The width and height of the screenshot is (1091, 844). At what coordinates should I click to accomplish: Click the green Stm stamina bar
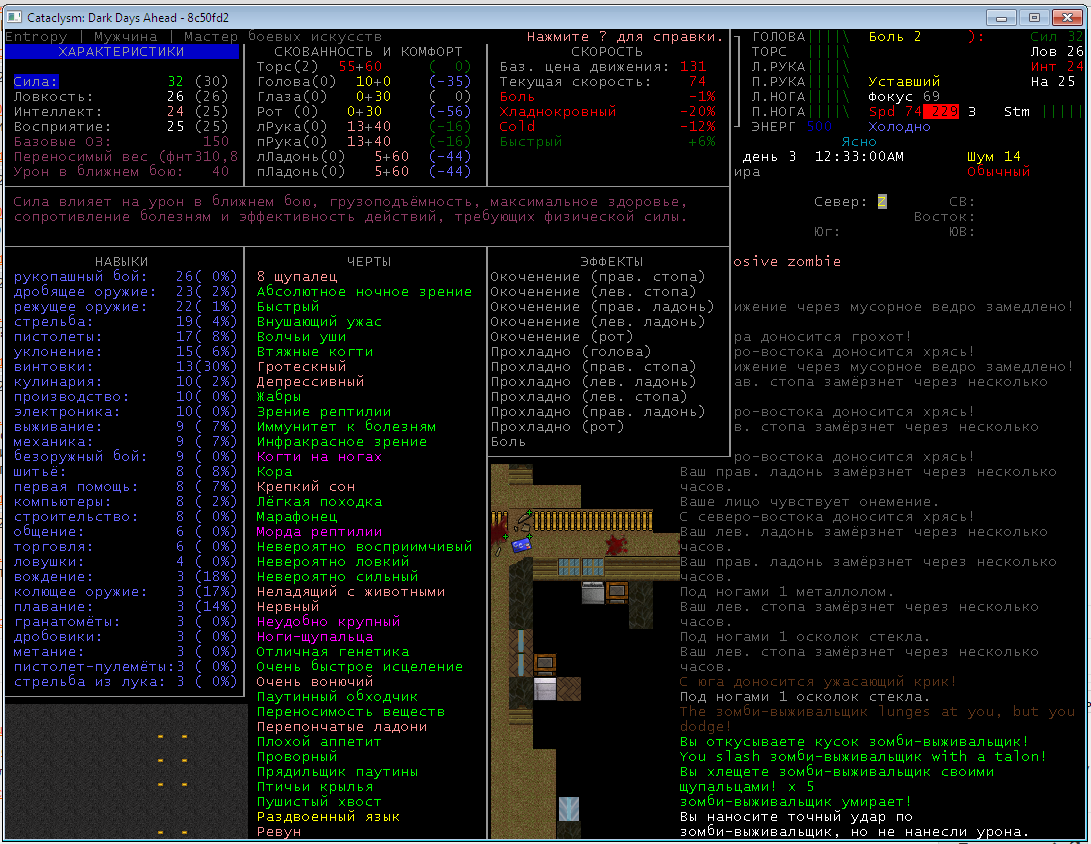(1062, 111)
